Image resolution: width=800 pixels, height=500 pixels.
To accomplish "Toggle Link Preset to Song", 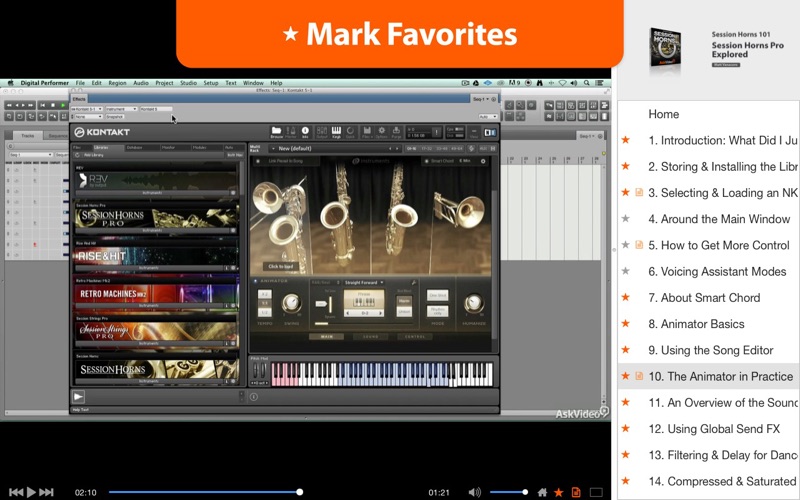I will tap(258, 161).
